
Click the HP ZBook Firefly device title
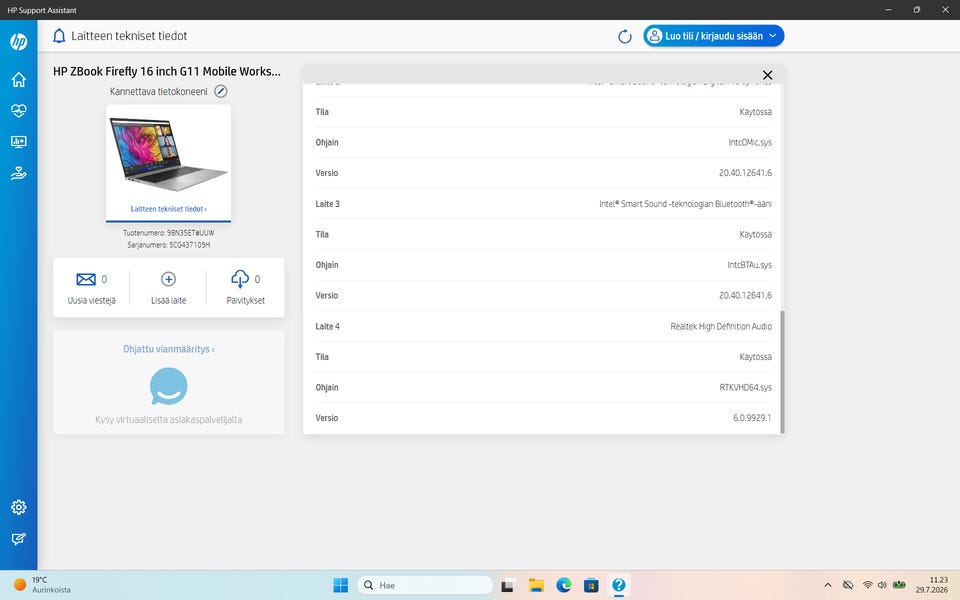(167, 71)
